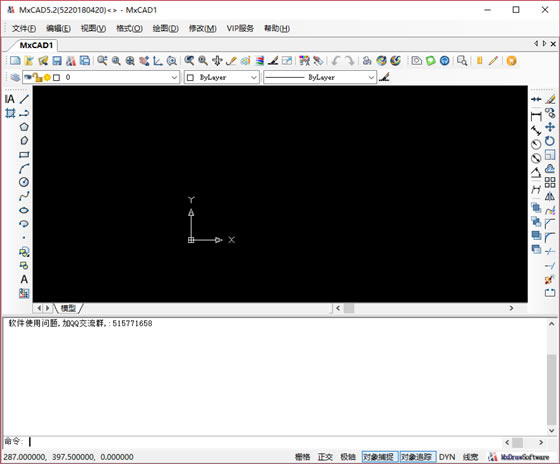560x464 pixels.
Task: Select the Line drawing tool
Action: tap(24, 99)
